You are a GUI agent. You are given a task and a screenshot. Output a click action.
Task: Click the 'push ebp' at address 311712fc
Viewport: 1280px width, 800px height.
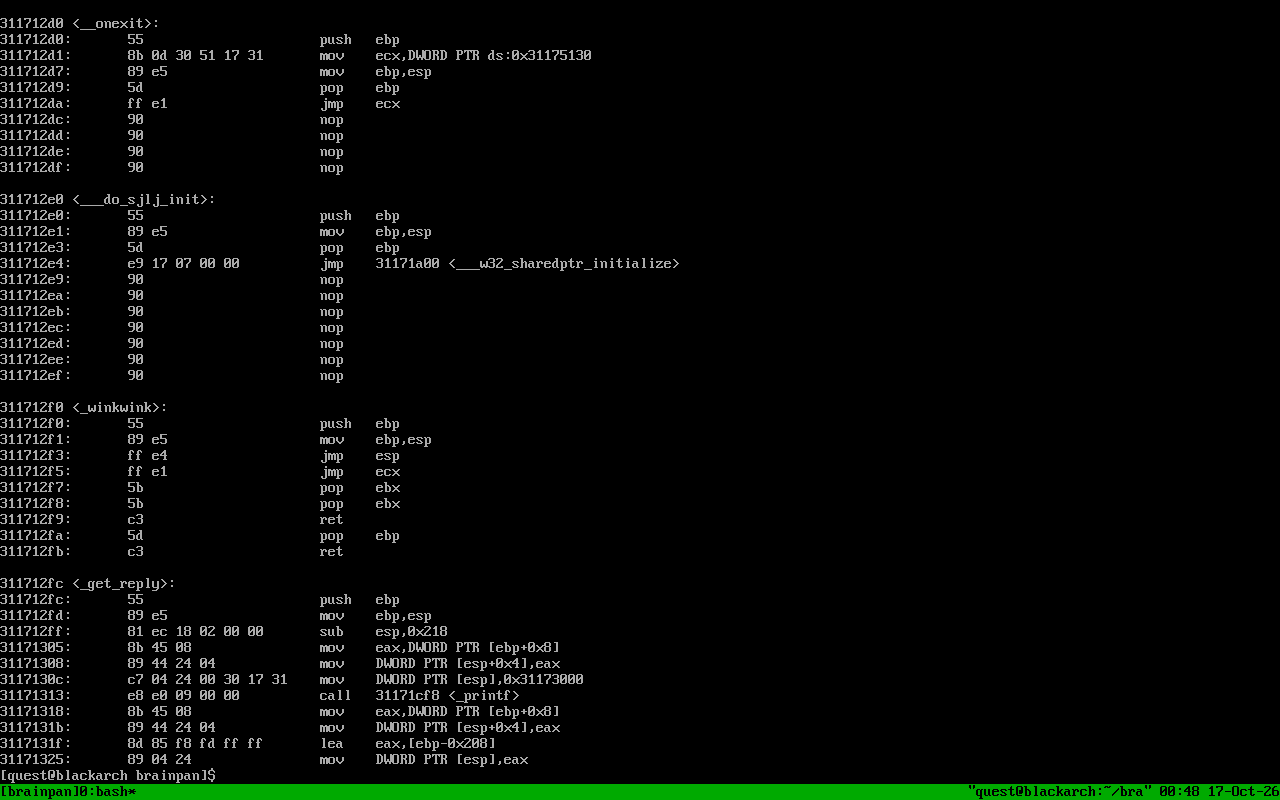(360, 600)
